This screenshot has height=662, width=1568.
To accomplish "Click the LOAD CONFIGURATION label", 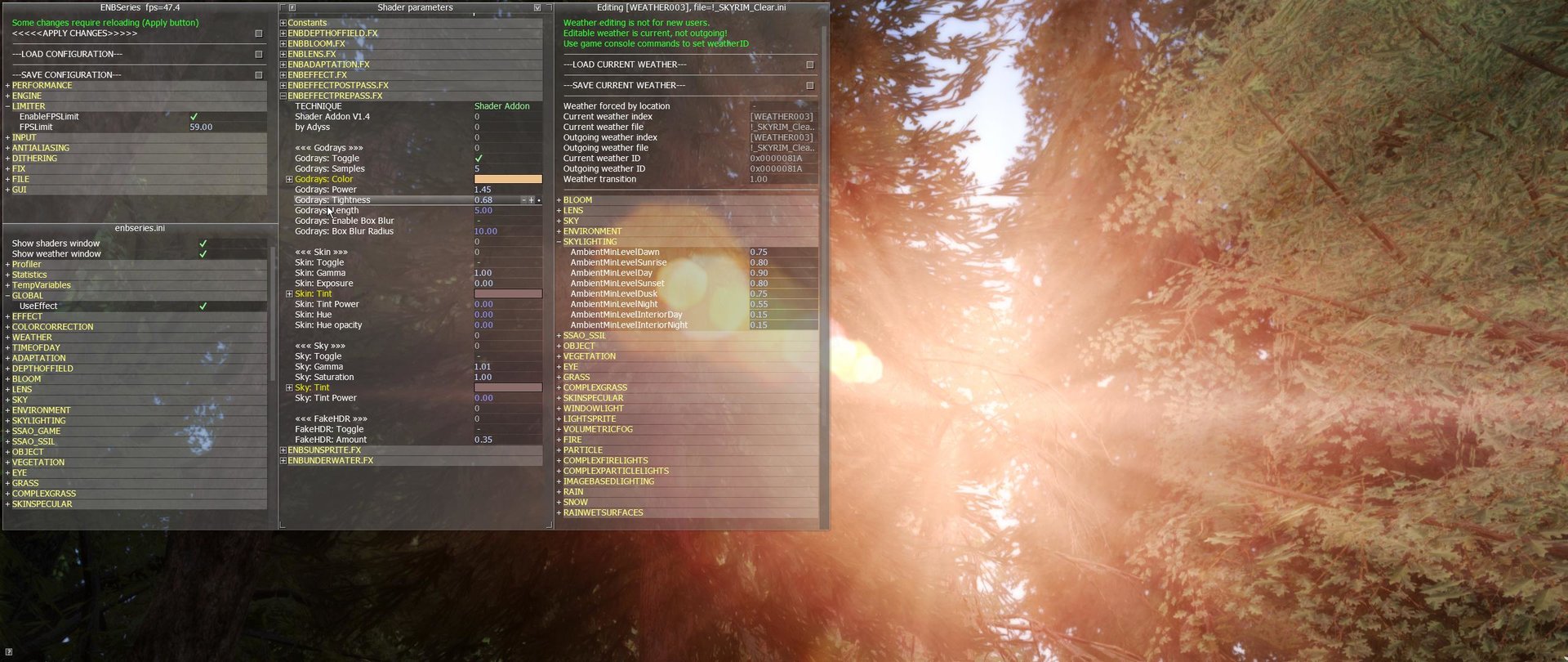I will 67,54.
